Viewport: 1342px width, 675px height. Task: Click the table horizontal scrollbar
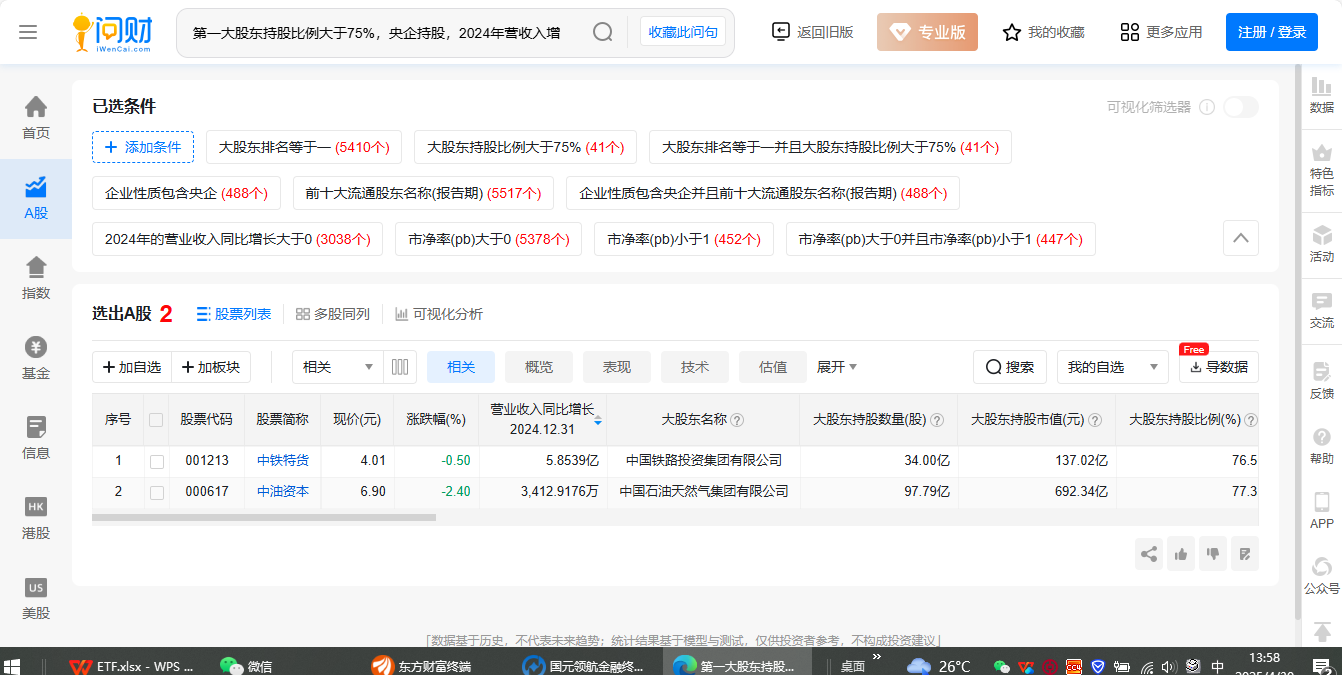264,518
